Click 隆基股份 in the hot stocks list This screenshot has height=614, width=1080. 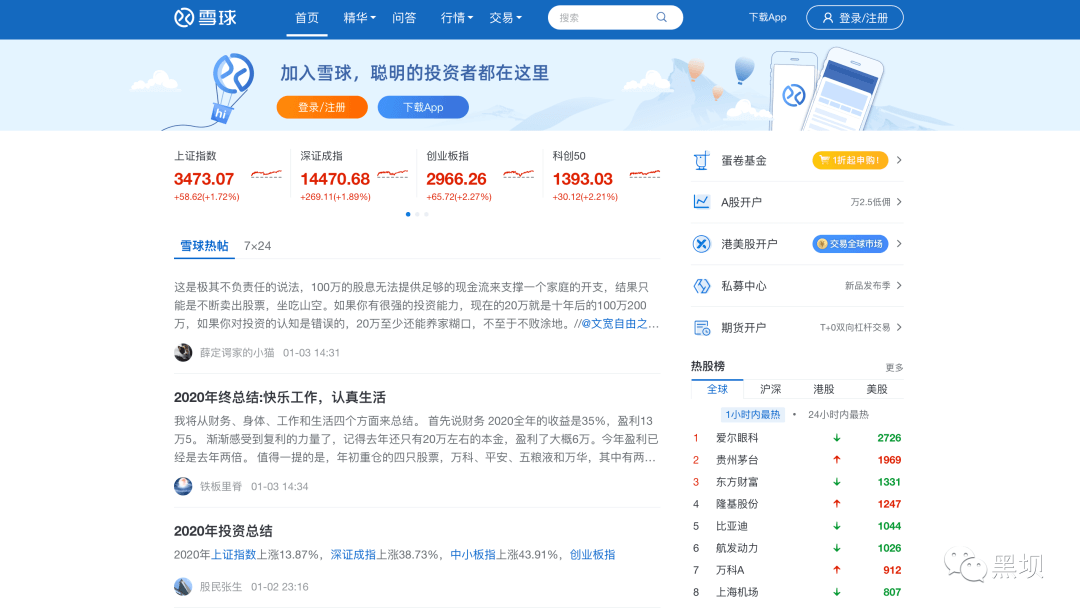737,504
